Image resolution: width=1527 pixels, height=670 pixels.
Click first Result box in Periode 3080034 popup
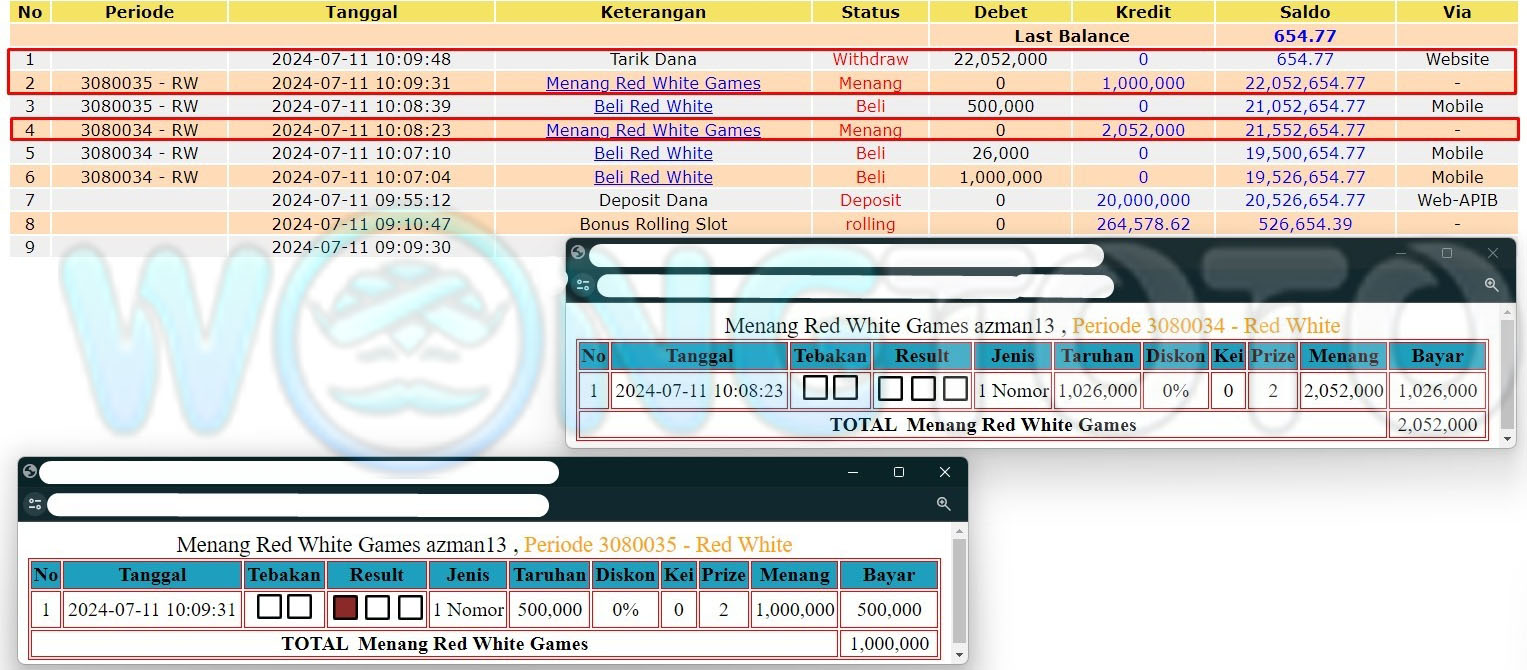point(890,388)
